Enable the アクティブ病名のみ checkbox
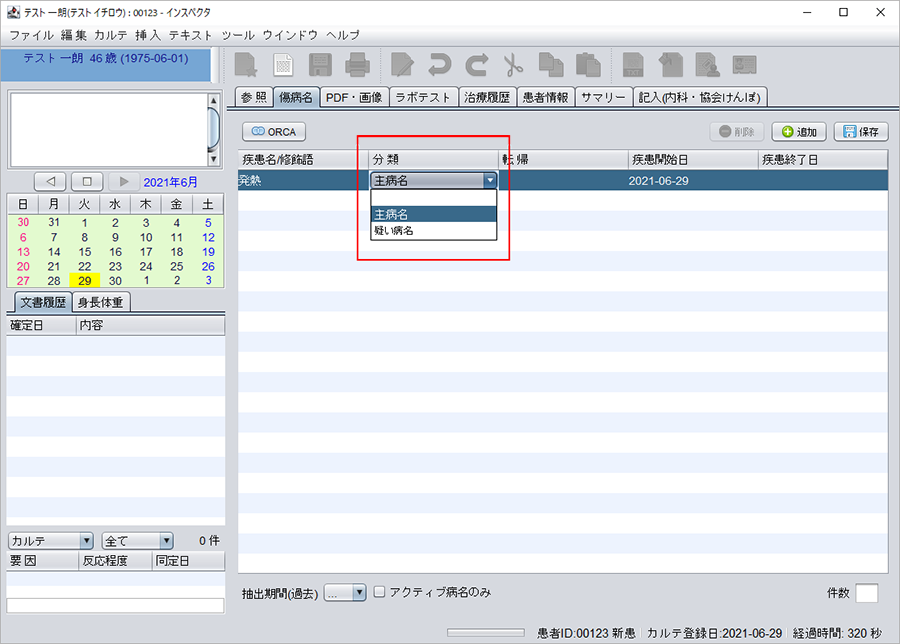Image resolution: width=900 pixels, height=644 pixels. [380, 592]
